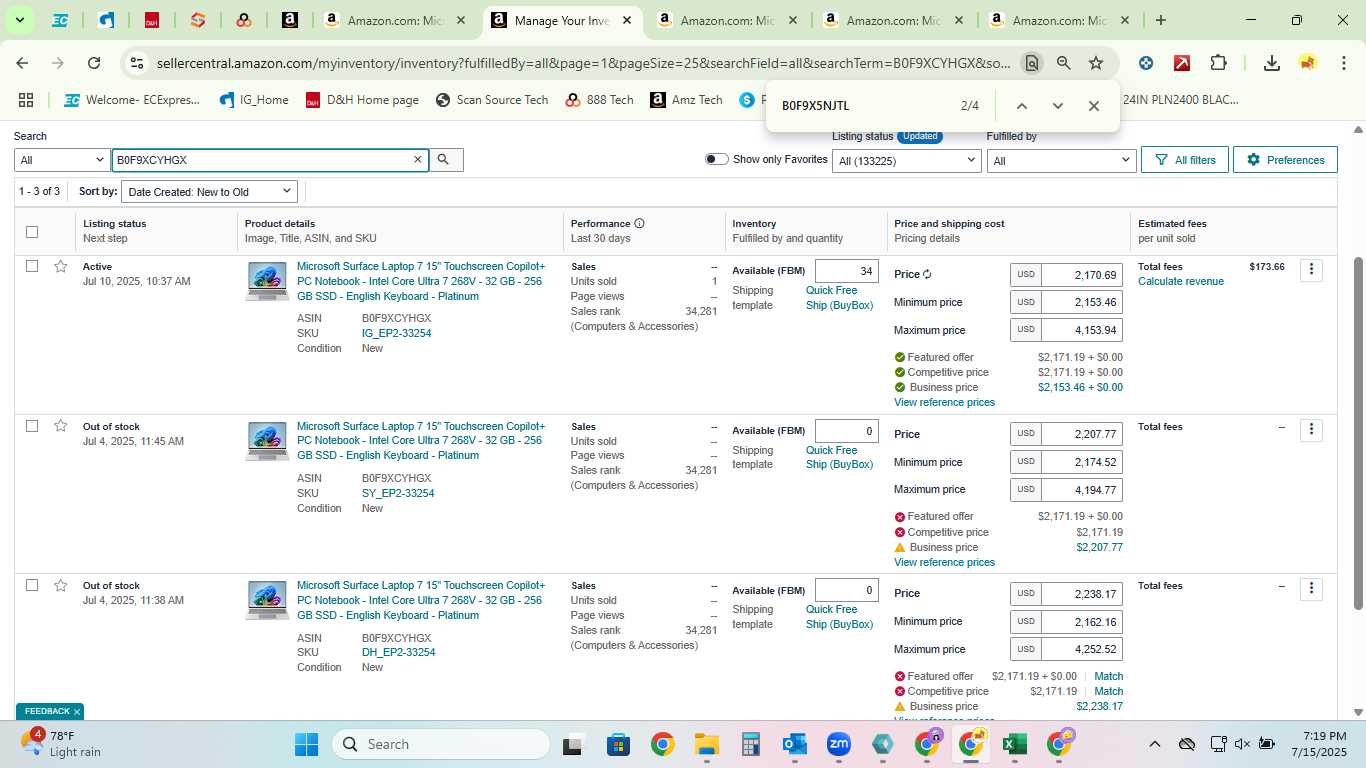Click the browser address bar URL
Image resolution: width=1366 pixels, height=768 pixels.
coord(583,63)
